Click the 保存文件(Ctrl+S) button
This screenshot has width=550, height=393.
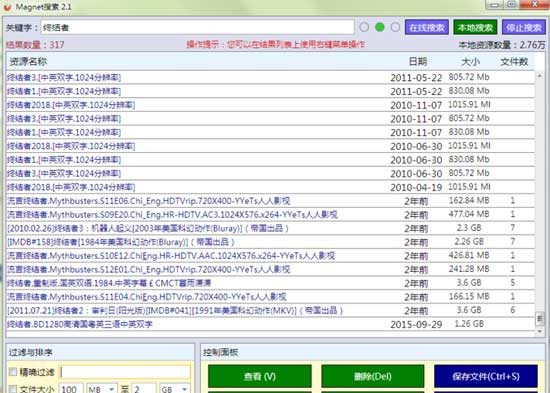pos(486,376)
